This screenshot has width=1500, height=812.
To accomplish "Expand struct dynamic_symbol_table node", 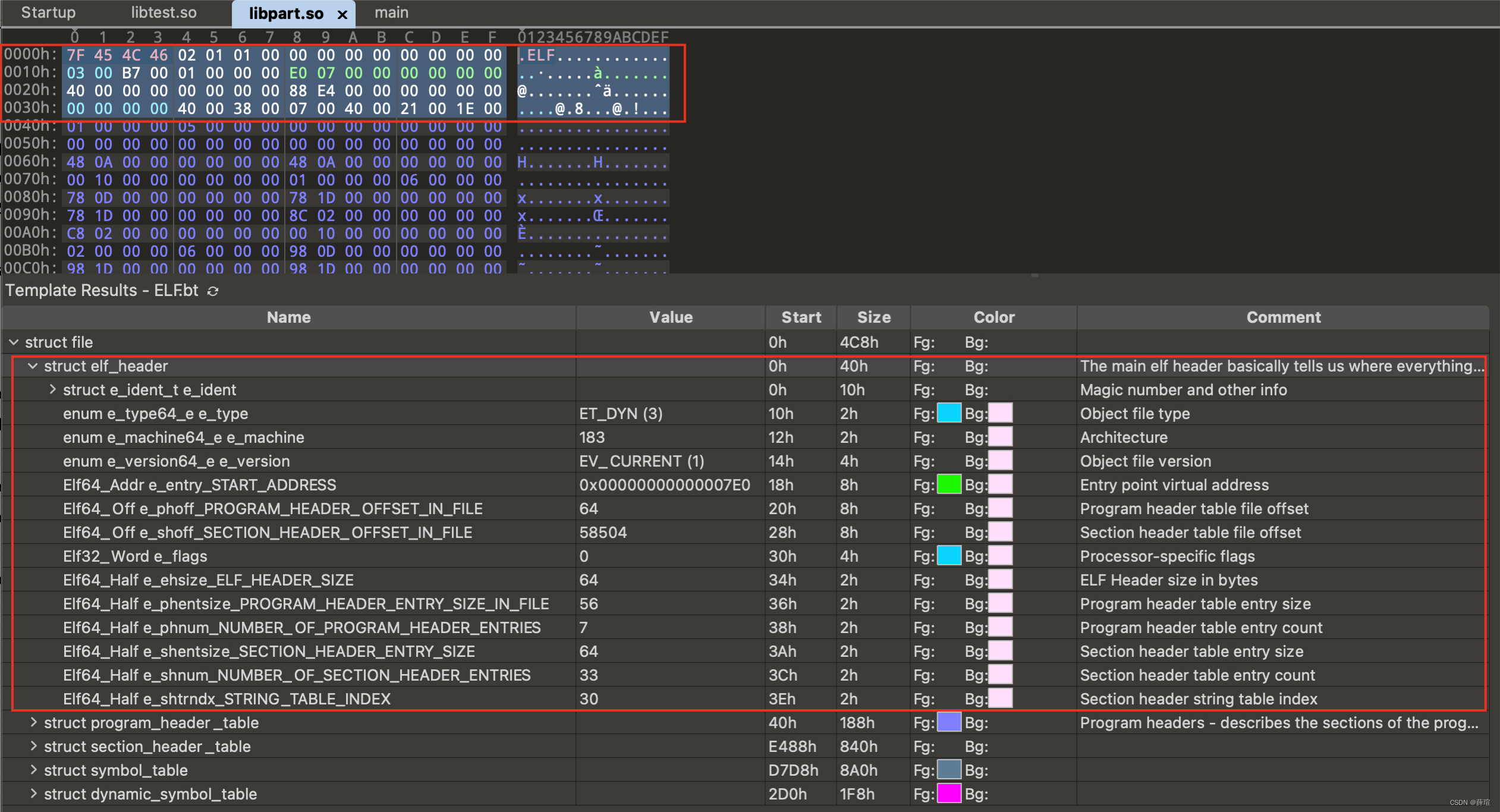I will [33, 794].
